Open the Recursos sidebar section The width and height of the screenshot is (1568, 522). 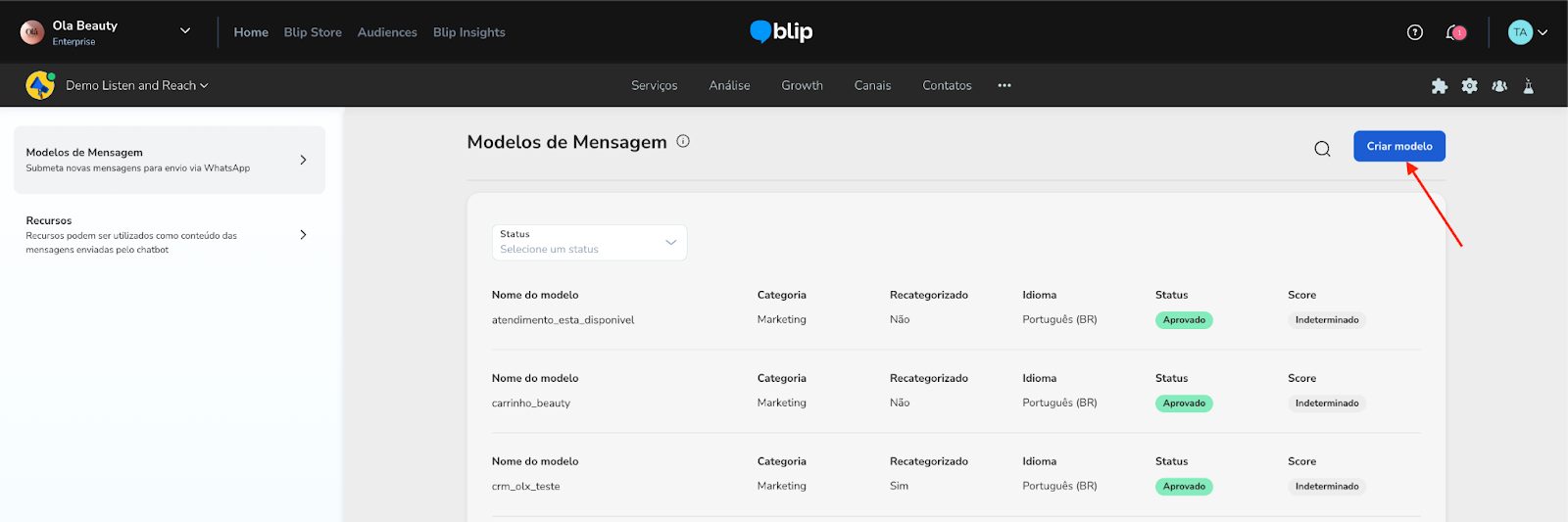coord(169,235)
